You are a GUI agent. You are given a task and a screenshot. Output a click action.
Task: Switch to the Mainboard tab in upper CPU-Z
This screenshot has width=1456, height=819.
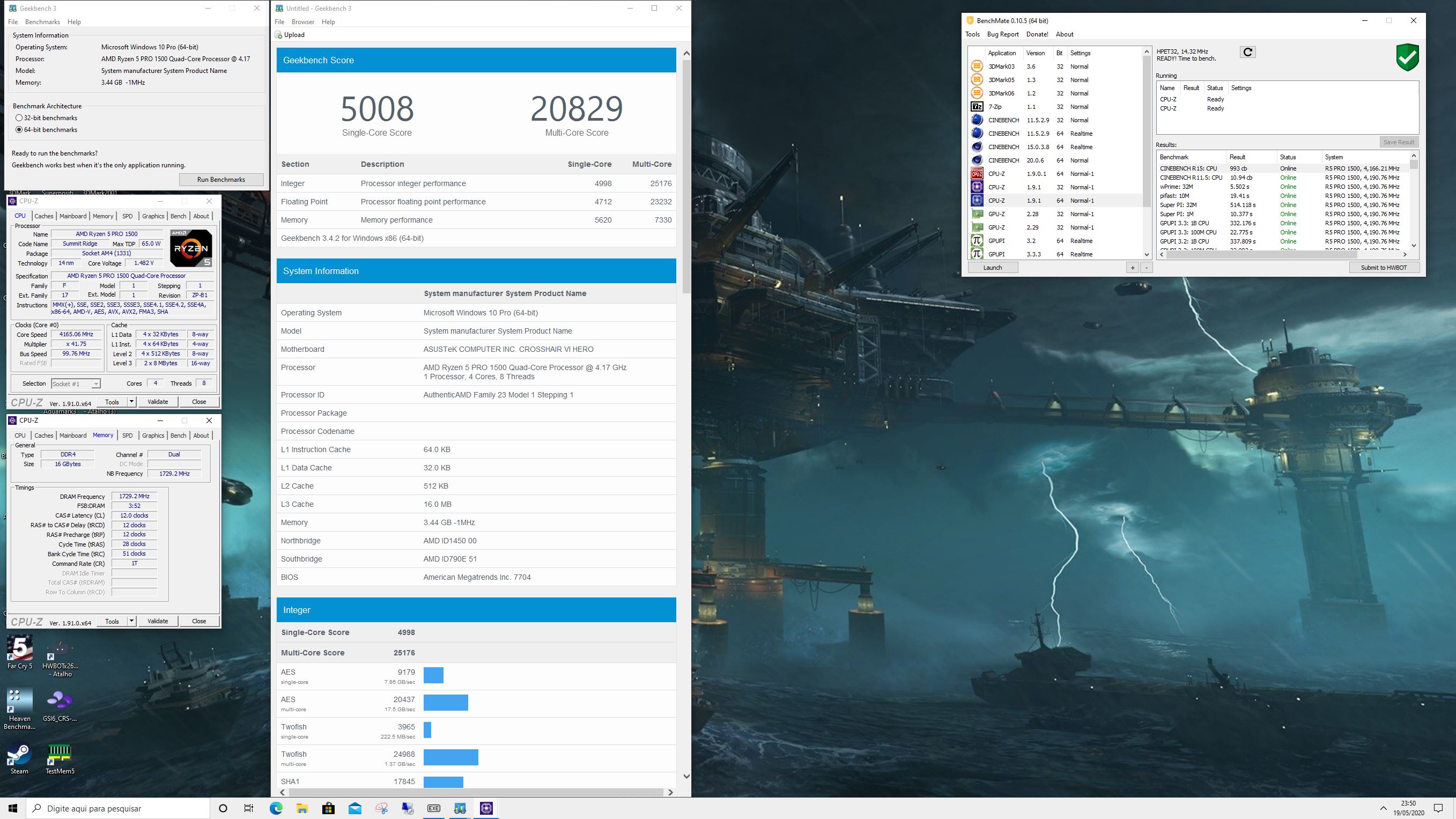click(x=73, y=216)
